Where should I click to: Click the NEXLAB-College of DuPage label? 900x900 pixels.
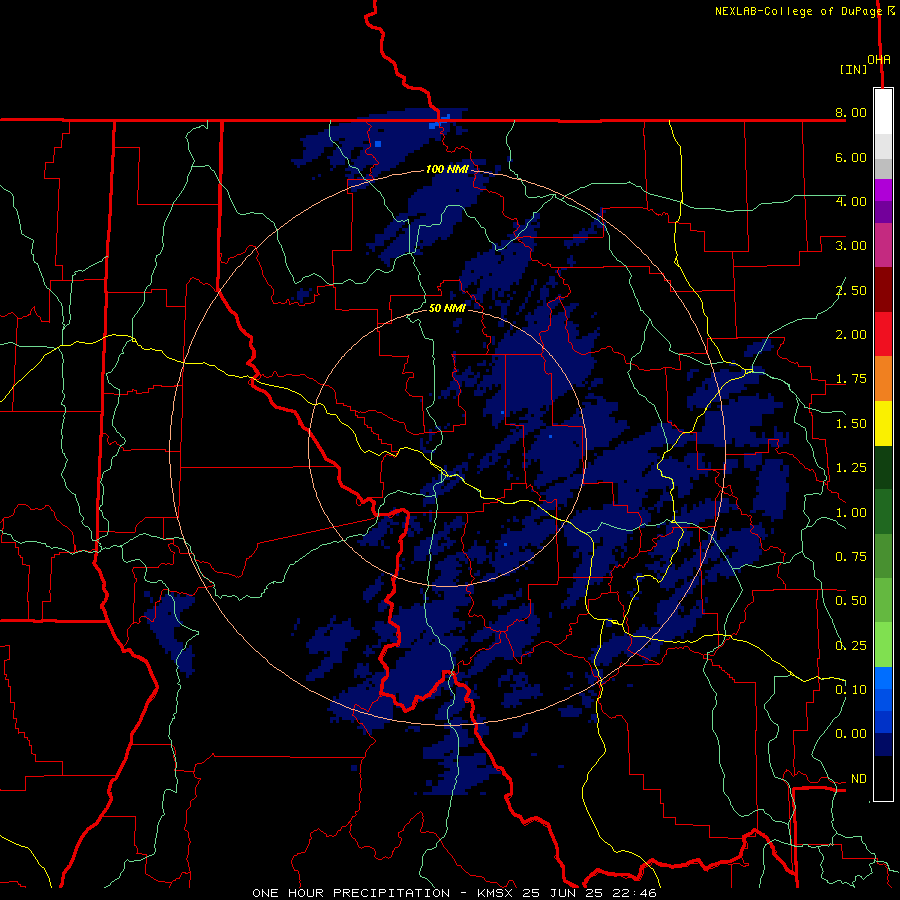tap(798, 11)
